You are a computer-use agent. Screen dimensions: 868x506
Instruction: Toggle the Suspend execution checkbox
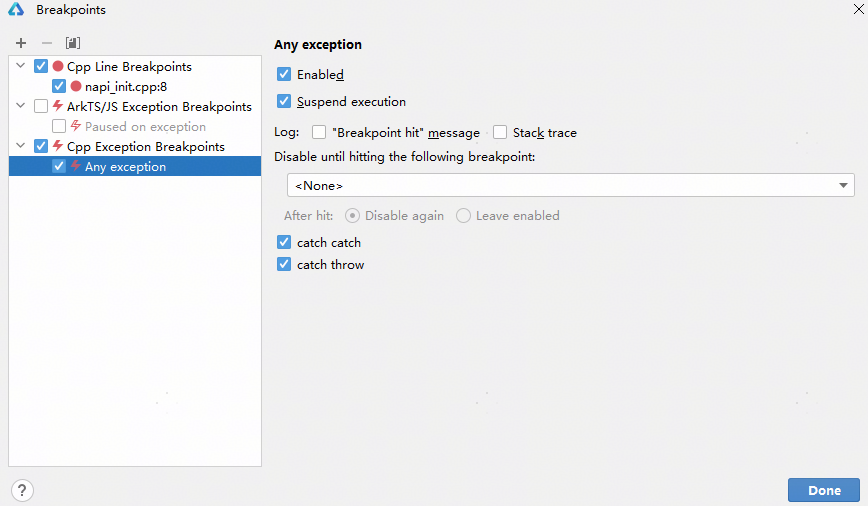pyautogui.click(x=284, y=102)
